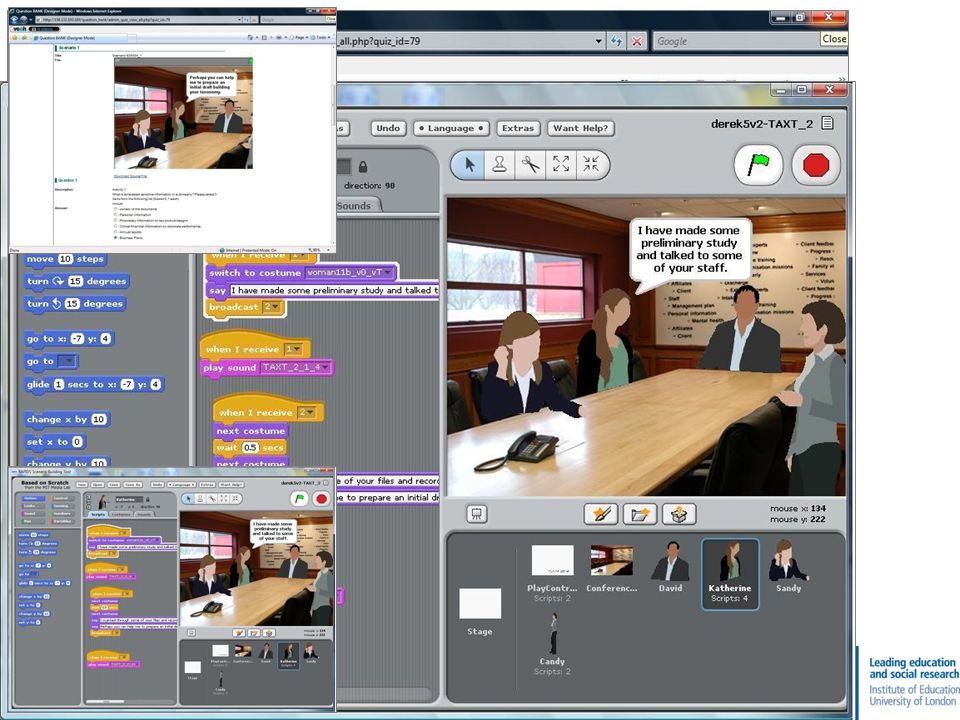This screenshot has height=720, width=960.
Task: Select Control category in small Scratch window
Action: [62, 498]
